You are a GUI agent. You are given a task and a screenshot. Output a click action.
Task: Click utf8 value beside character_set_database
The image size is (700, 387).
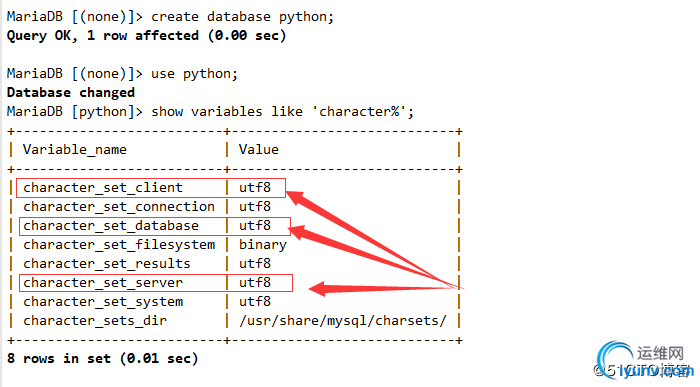(x=254, y=225)
